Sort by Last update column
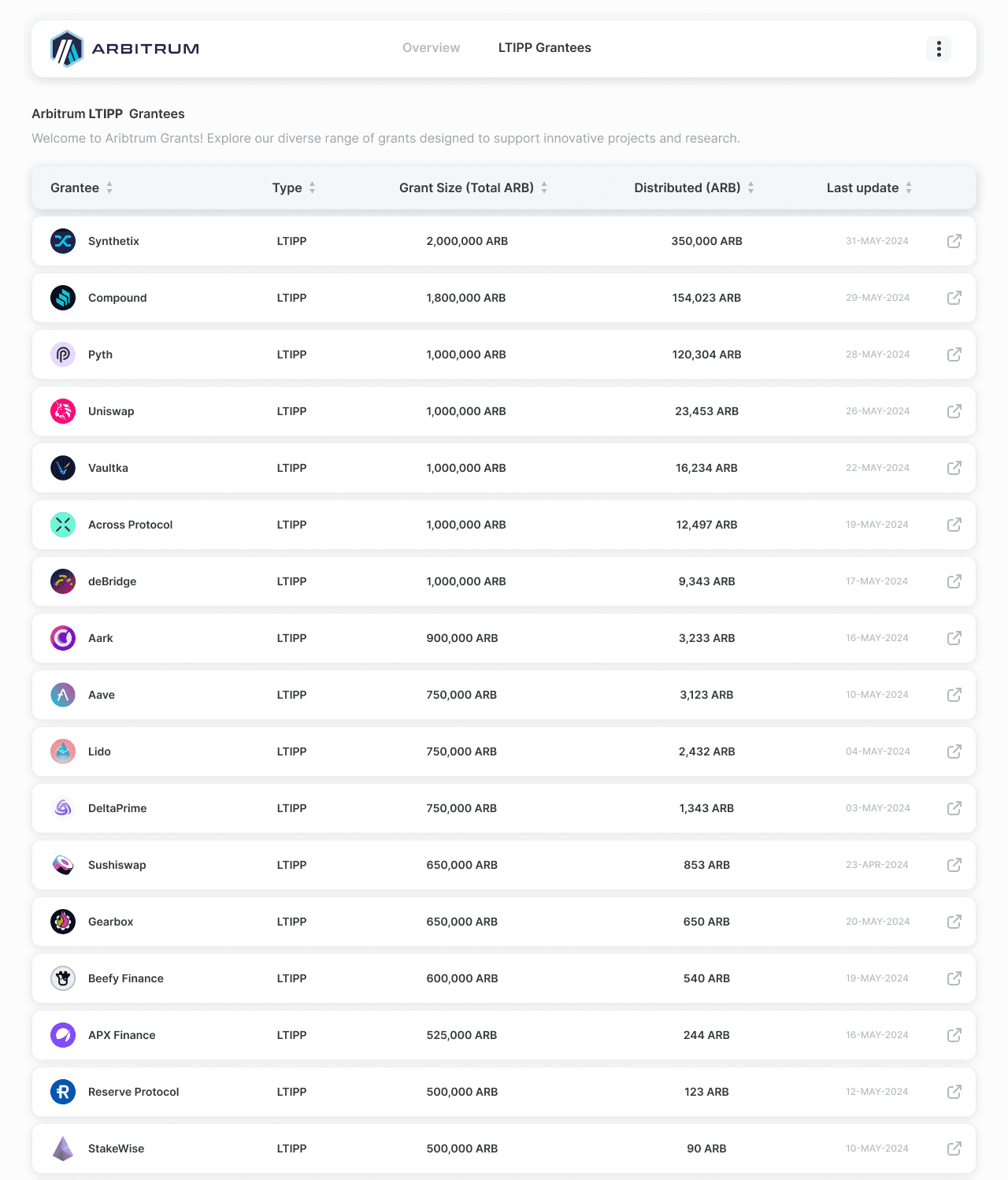Viewport: 1008px width, 1180px height. point(869,187)
